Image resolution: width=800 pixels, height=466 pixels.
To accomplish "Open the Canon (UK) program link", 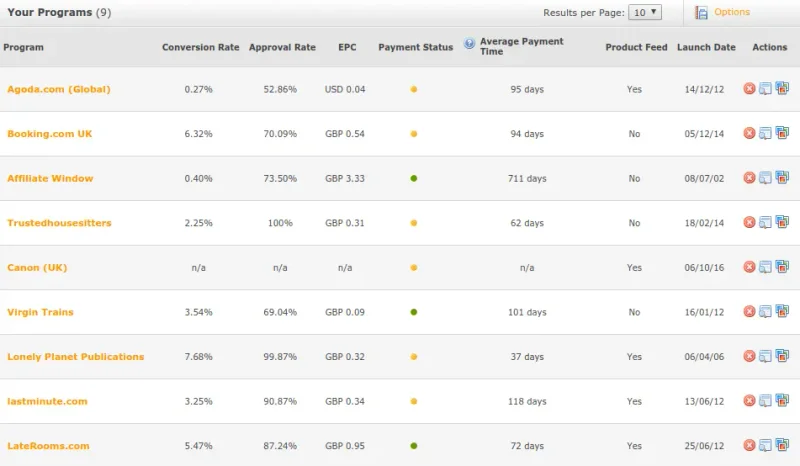I will coord(37,267).
